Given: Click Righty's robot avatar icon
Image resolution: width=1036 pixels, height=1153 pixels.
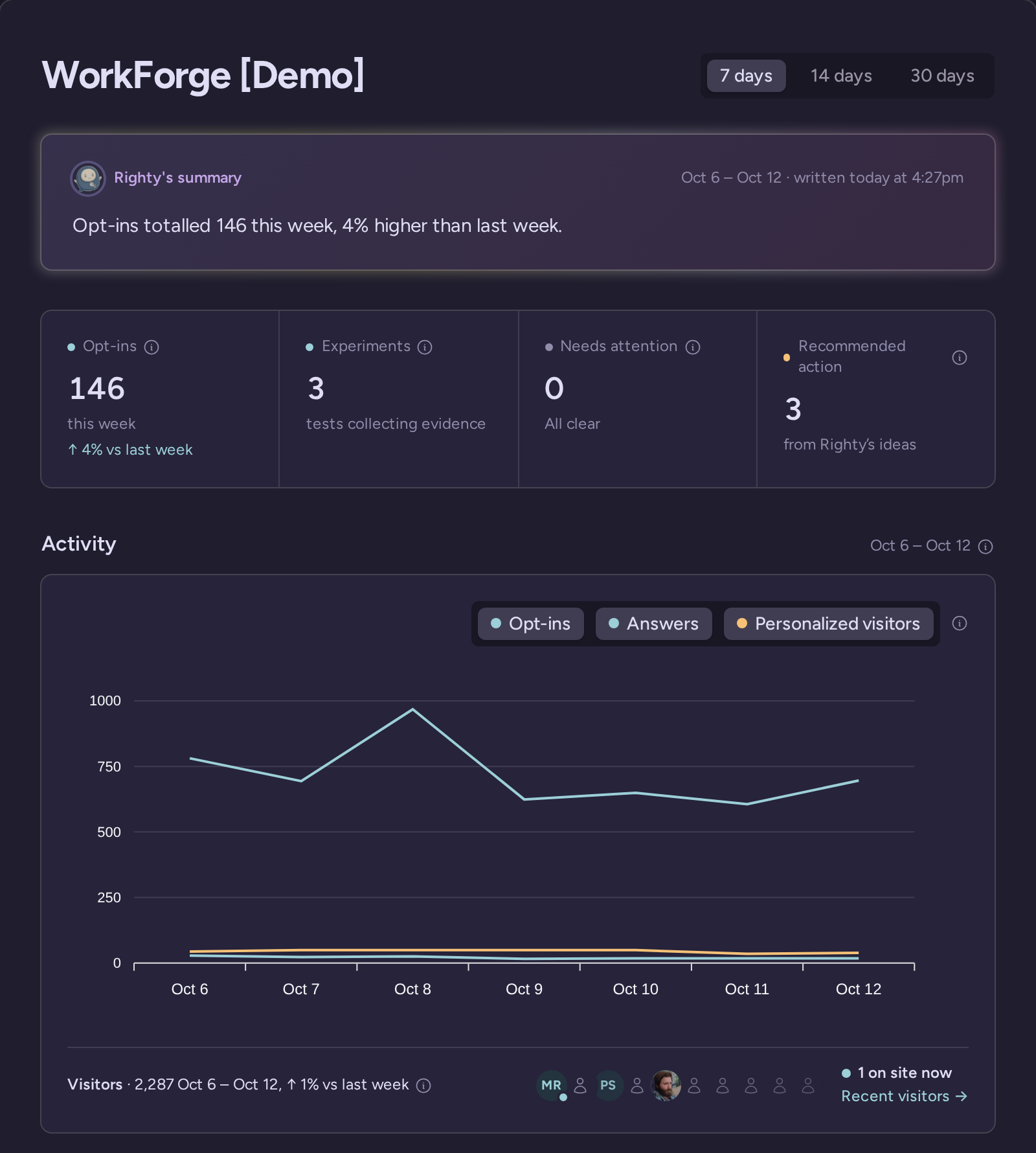Looking at the screenshot, I should (x=88, y=178).
